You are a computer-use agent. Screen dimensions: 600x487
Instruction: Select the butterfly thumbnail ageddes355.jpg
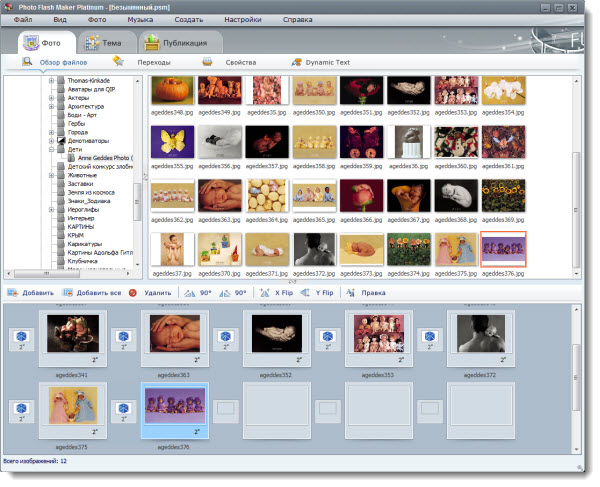pos(172,140)
